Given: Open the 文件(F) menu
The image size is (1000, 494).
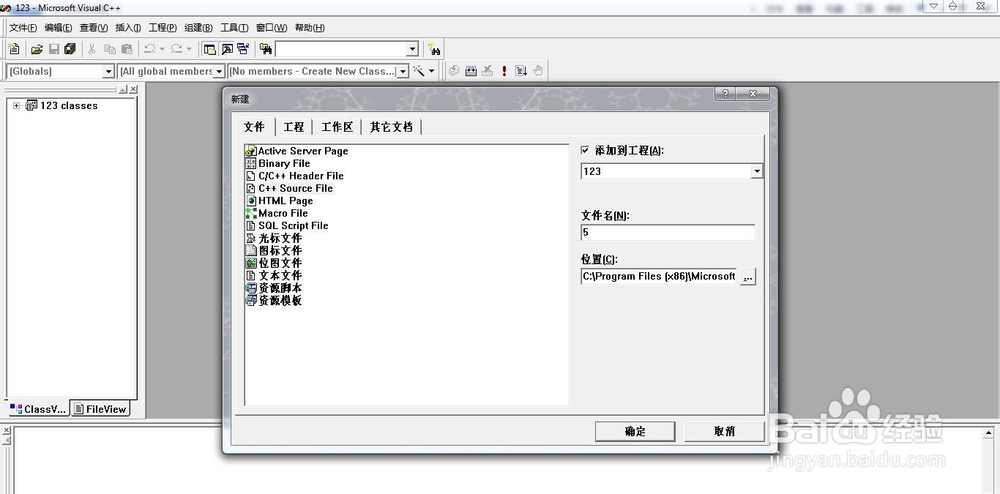Looking at the screenshot, I should (23, 27).
